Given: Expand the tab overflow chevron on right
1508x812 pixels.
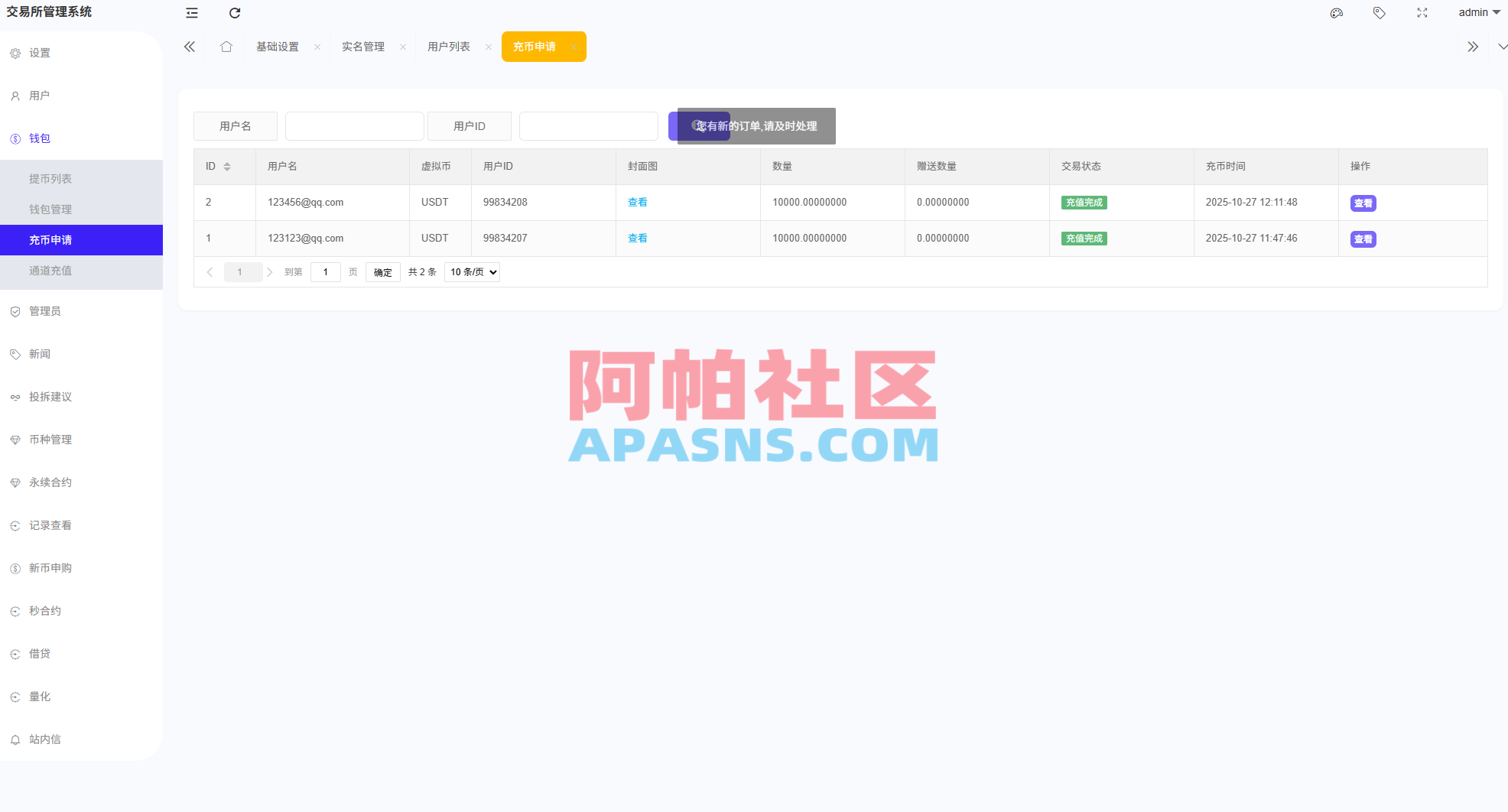Looking at the screenshot, I should coord(1474,46).
